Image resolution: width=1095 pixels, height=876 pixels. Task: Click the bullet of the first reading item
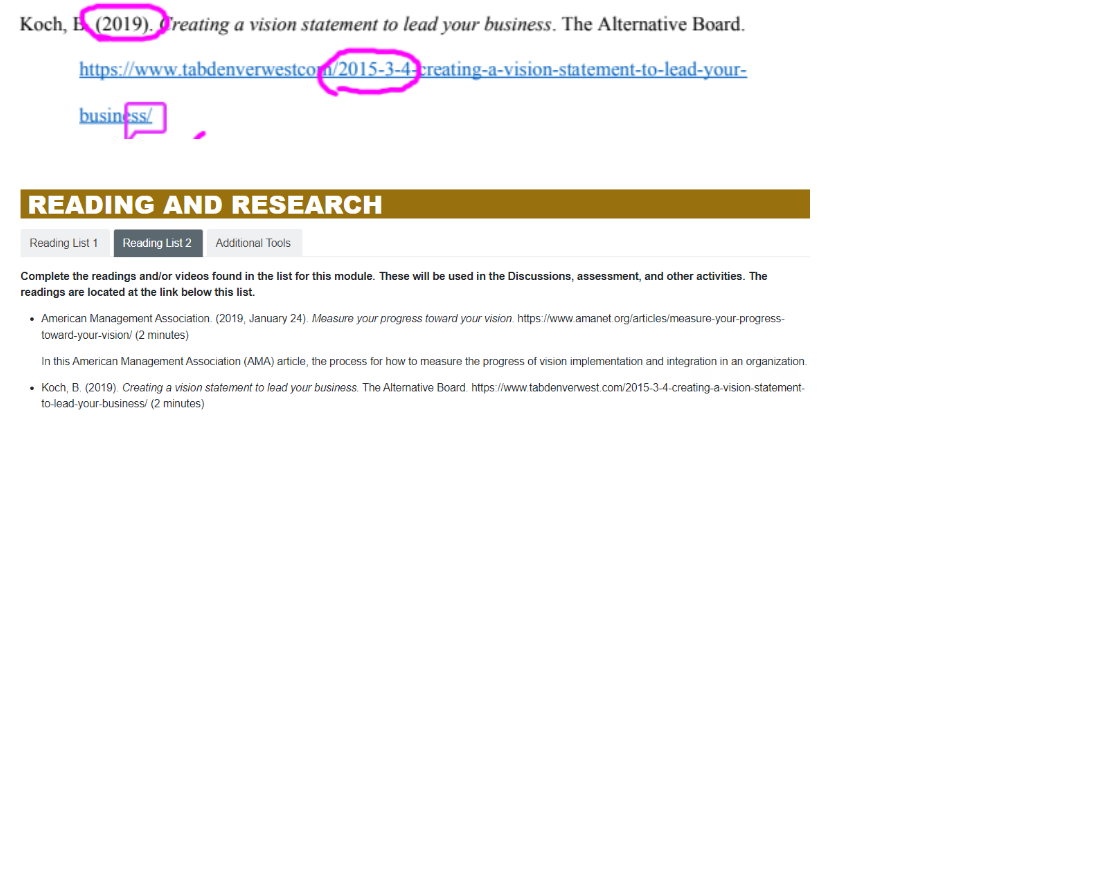[31, 318]
